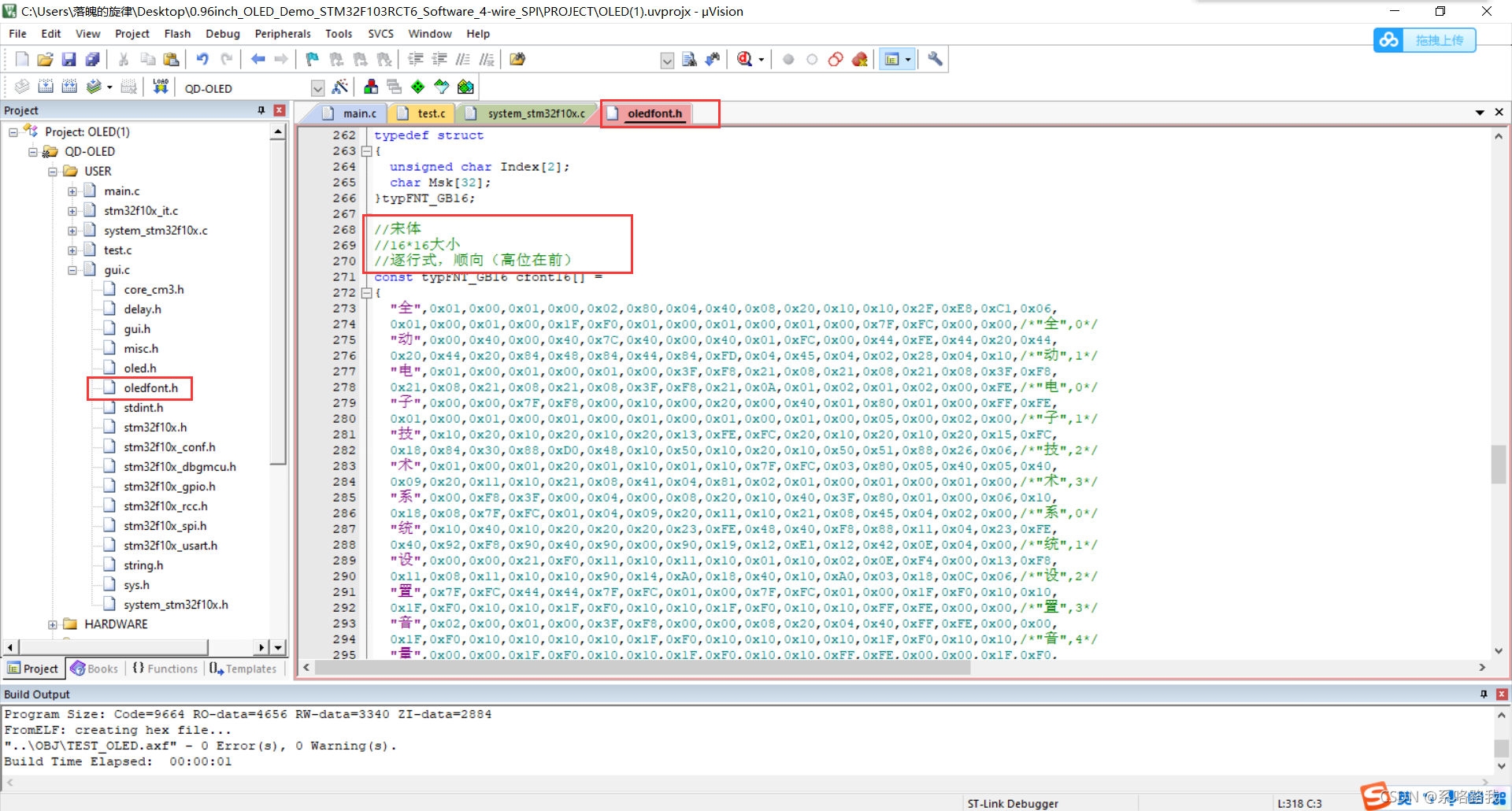Click the editor vertical scrollbar thumb
Viewport: 1512px width, 811px height.
coord(1499,464)
